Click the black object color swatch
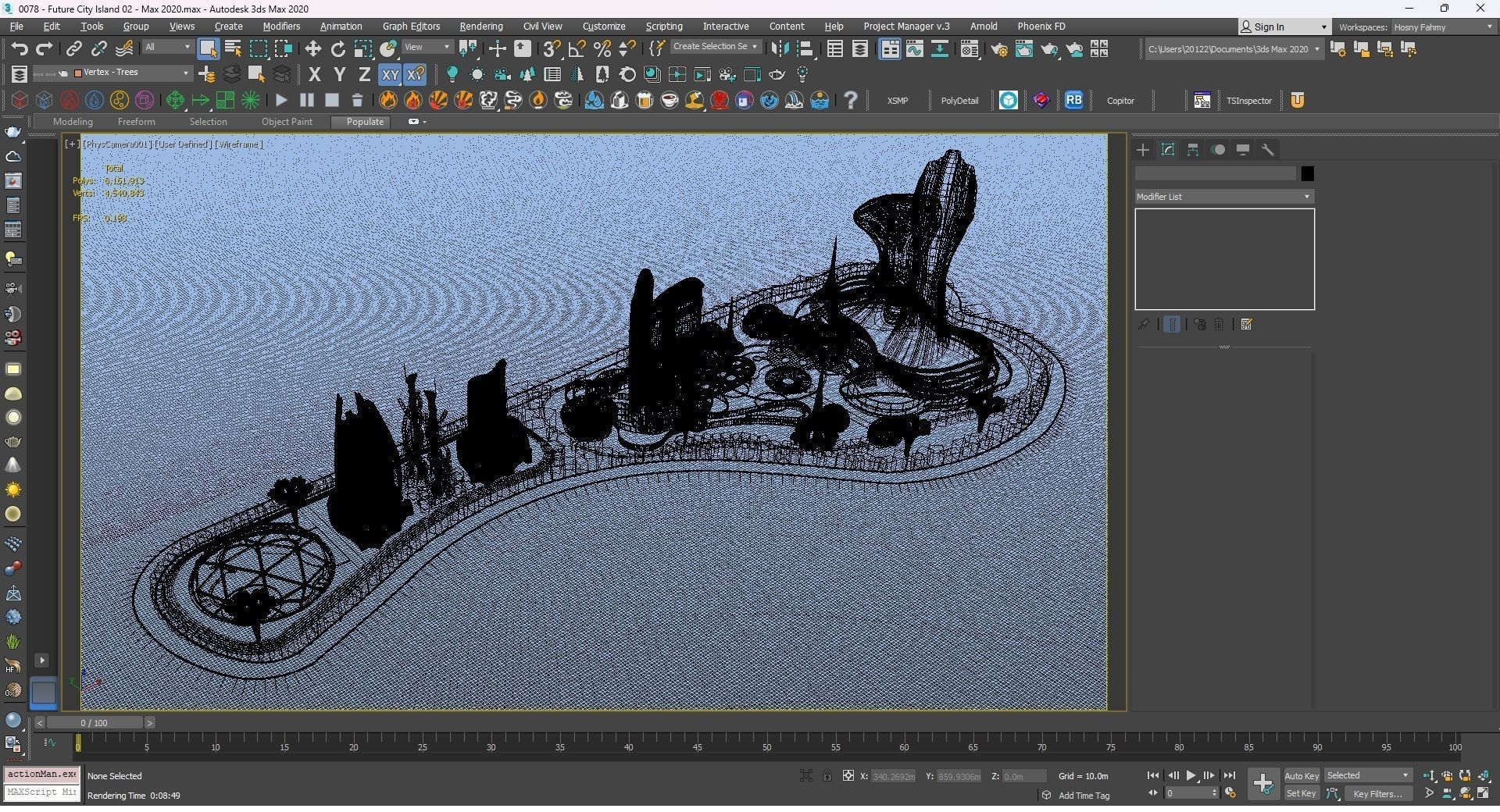1500x812 pixels. coord(1307,173)
